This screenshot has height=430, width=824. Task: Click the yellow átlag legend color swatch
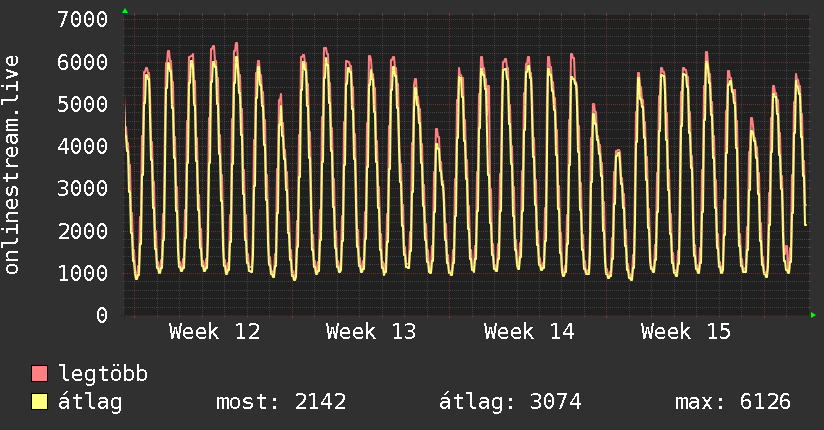[40, 402]
